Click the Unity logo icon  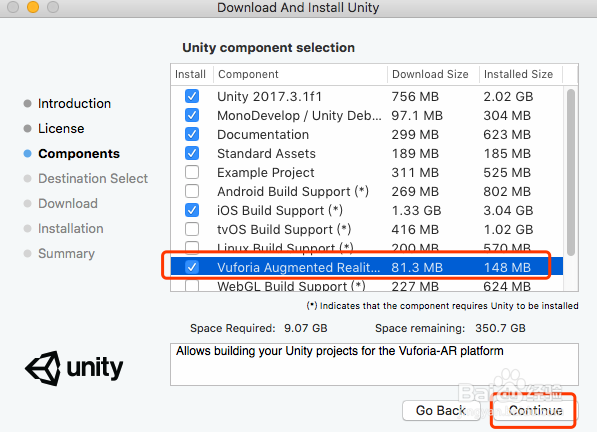[43, 368]
